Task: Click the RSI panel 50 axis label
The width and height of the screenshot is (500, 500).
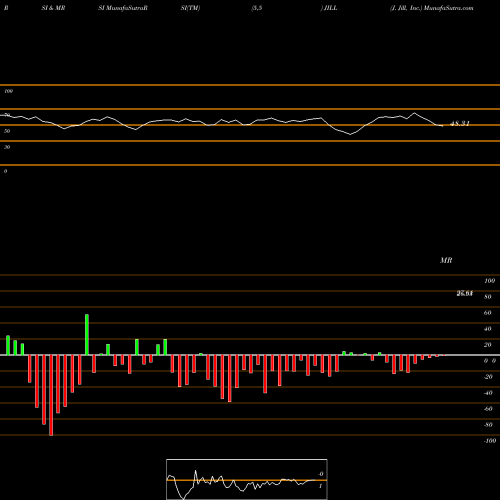Action: tap(7, 131)
